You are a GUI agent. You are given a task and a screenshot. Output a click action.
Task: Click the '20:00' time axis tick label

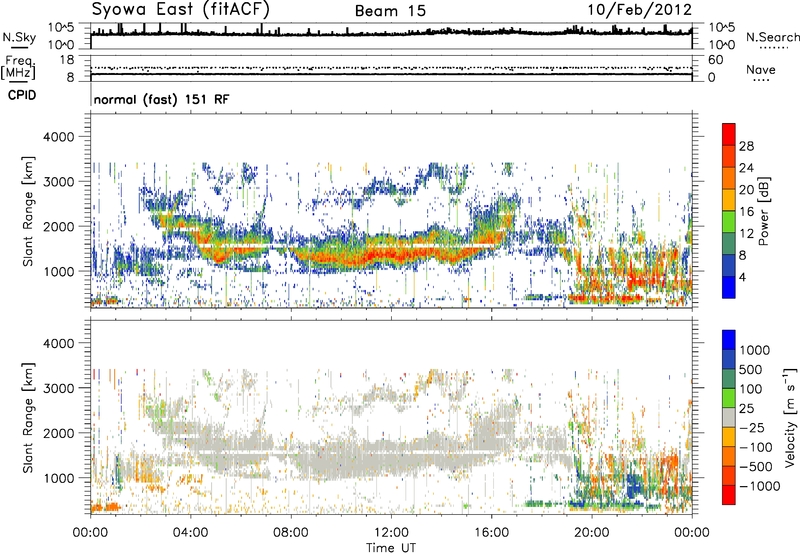(591, 533)
